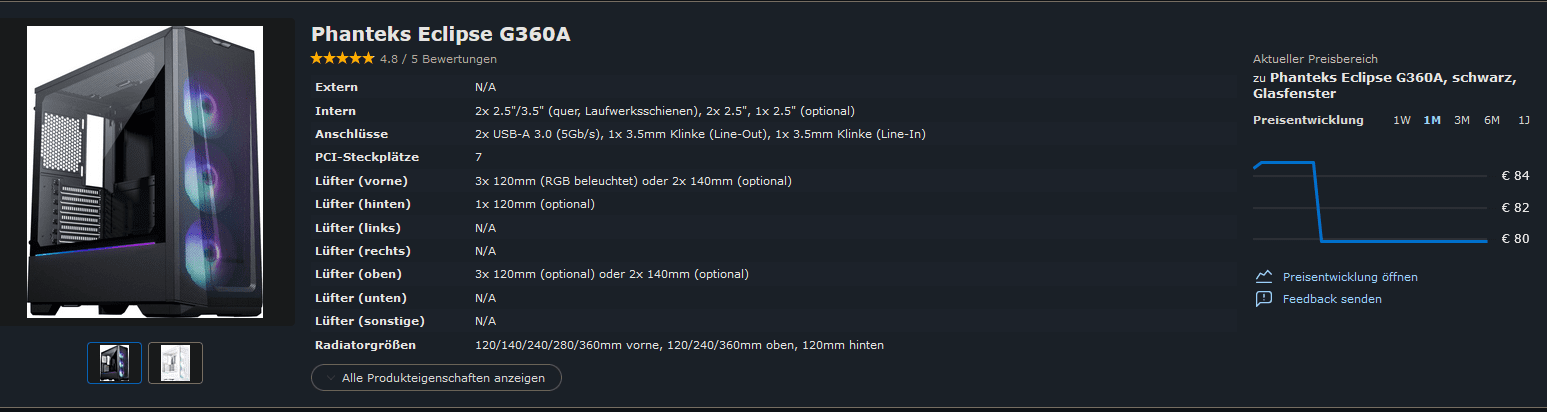Click the Feedback senden link
The image size is (1547, 412).
pos(1332,299)
